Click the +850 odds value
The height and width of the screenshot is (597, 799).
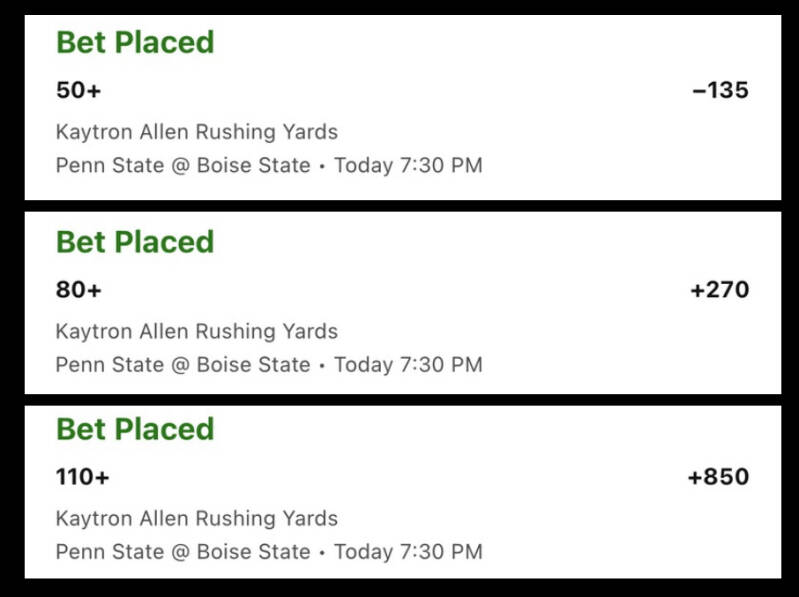[718, 478]
